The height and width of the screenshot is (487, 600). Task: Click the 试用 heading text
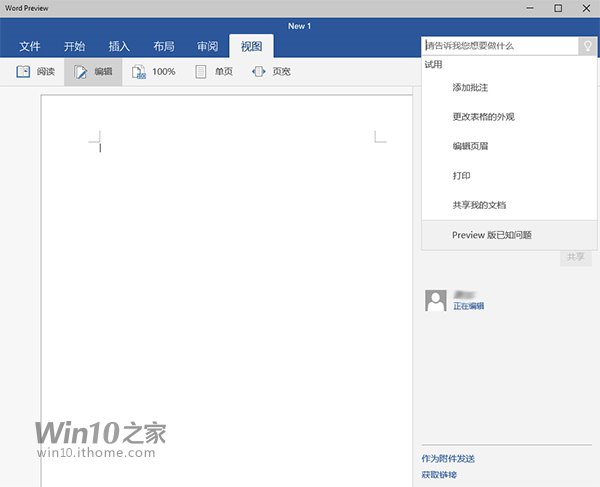(x=433, y=64)
